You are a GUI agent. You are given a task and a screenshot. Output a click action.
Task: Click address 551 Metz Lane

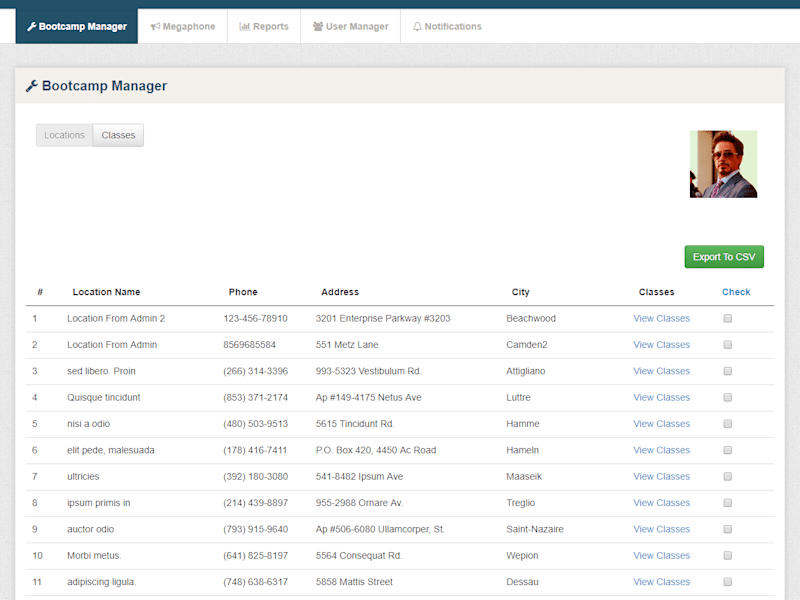point(347,345)
